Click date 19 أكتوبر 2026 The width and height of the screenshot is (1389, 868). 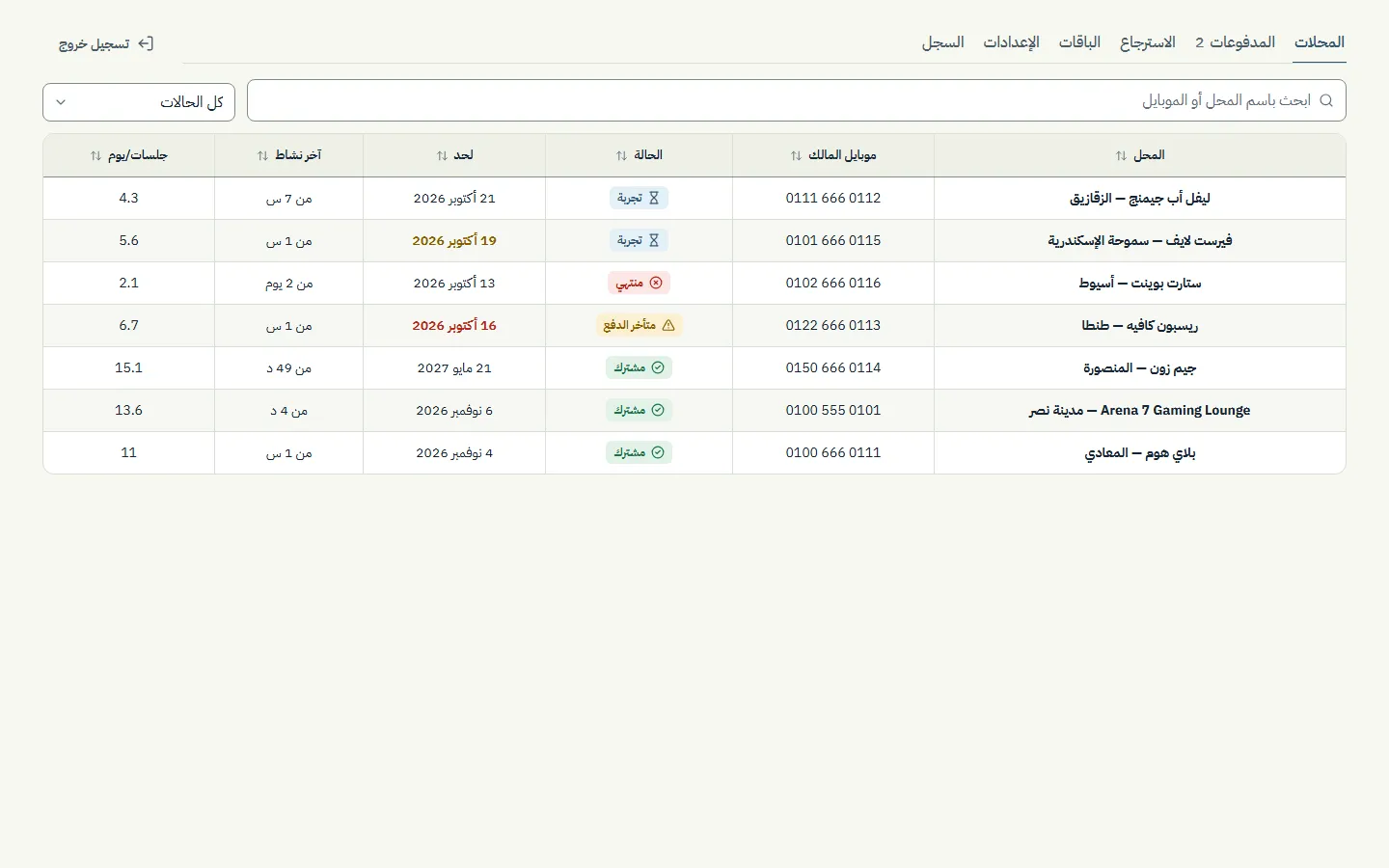454,240
